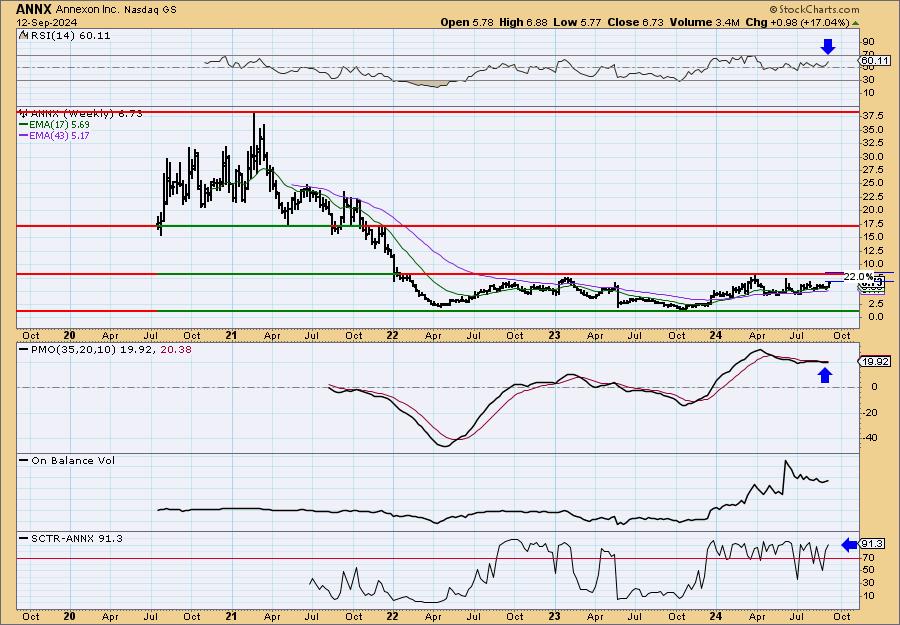Image resolution: width=900 pixels, height=625 pixels.
Task: Select the ANNX ticker symbol heading
Action: click(x=34, y=9)
